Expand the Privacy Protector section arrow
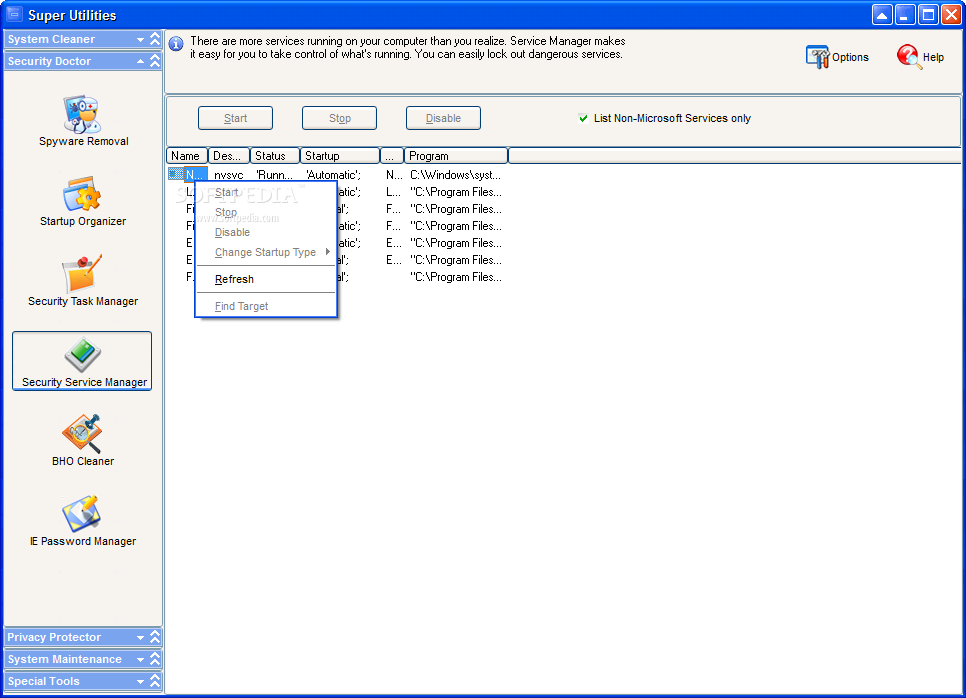The width and height of the screenshot is (966, 698). point(140,638)
